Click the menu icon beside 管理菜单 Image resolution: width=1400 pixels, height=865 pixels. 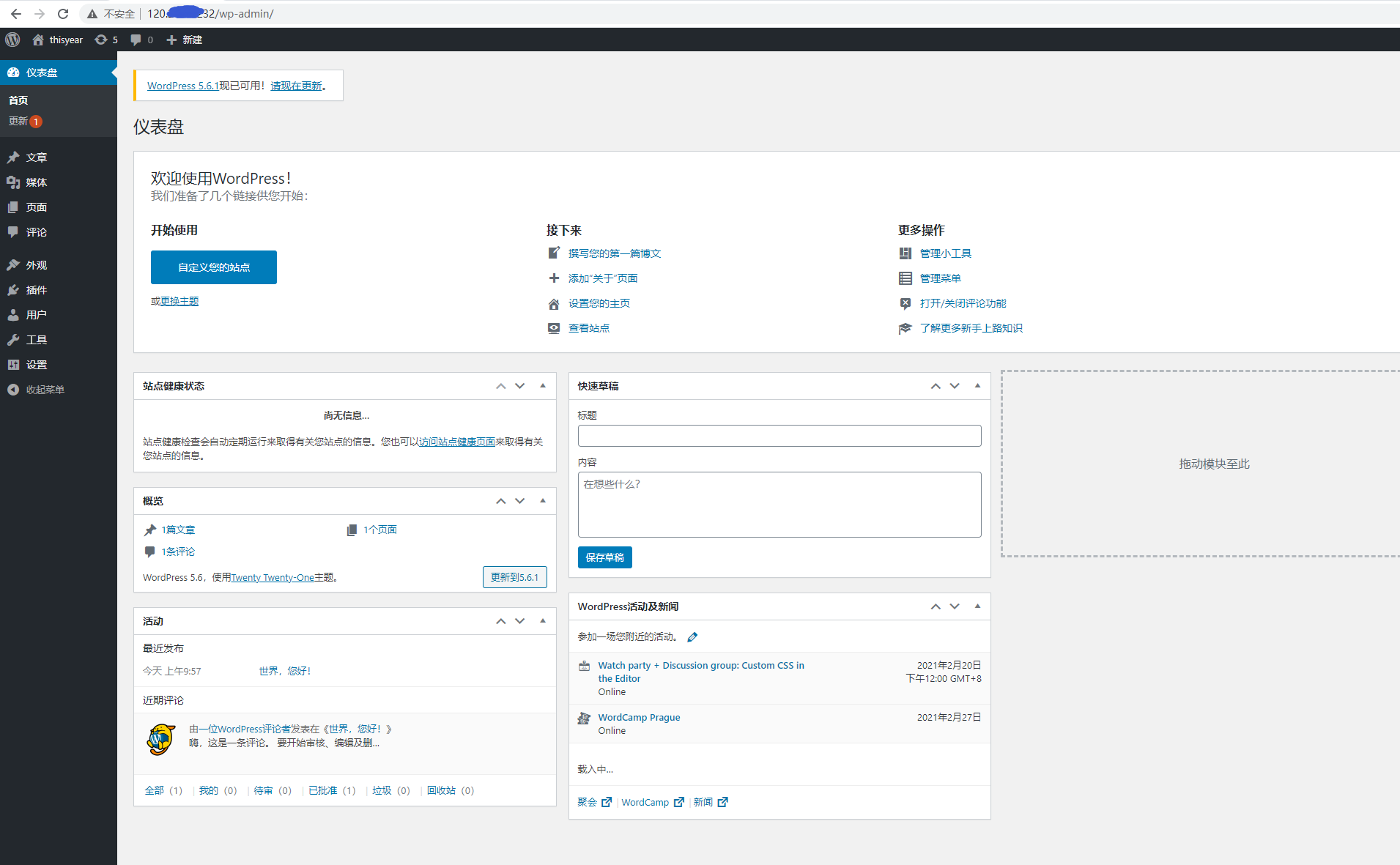click(x=905, y=278)
